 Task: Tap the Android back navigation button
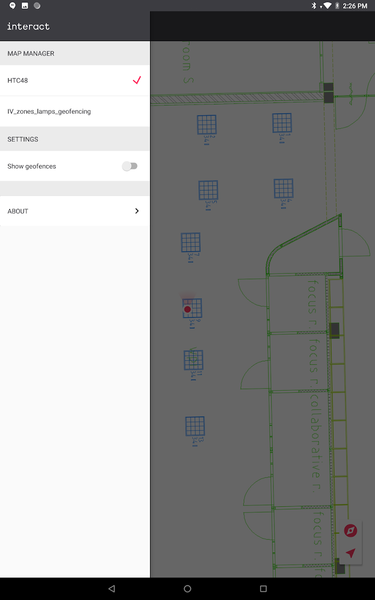(111, 589)
